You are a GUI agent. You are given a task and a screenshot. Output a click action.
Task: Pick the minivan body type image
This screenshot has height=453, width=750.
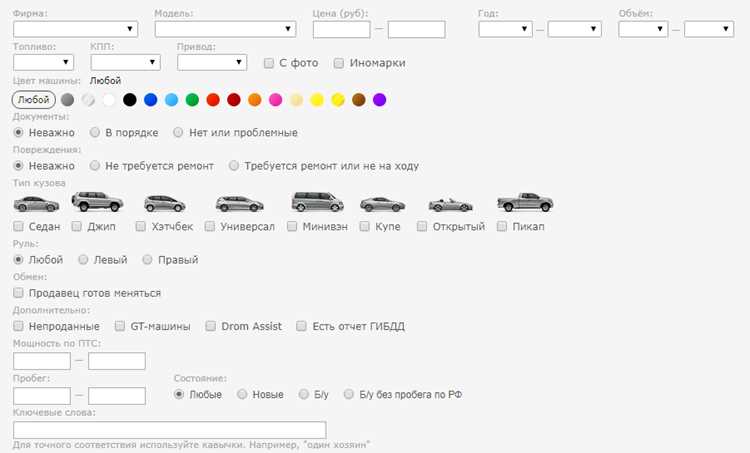pyautogui.click(x=317, y=201)
